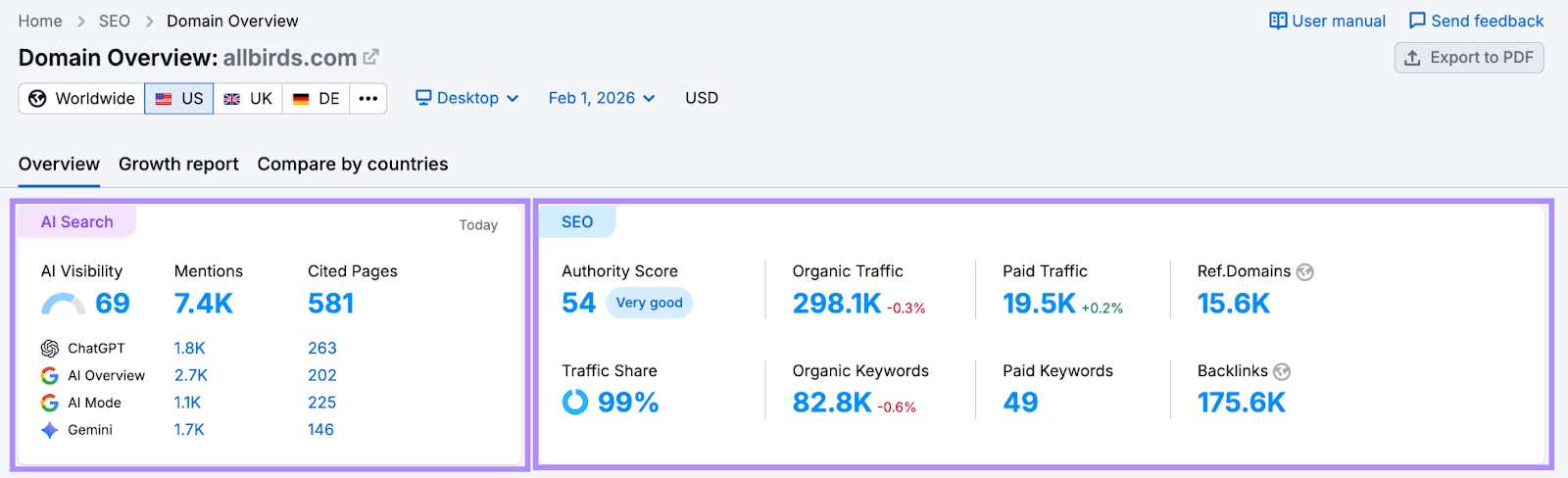Open the Feb 1, 2026 date dropdown
The image size is (1568, 478).
601,98
